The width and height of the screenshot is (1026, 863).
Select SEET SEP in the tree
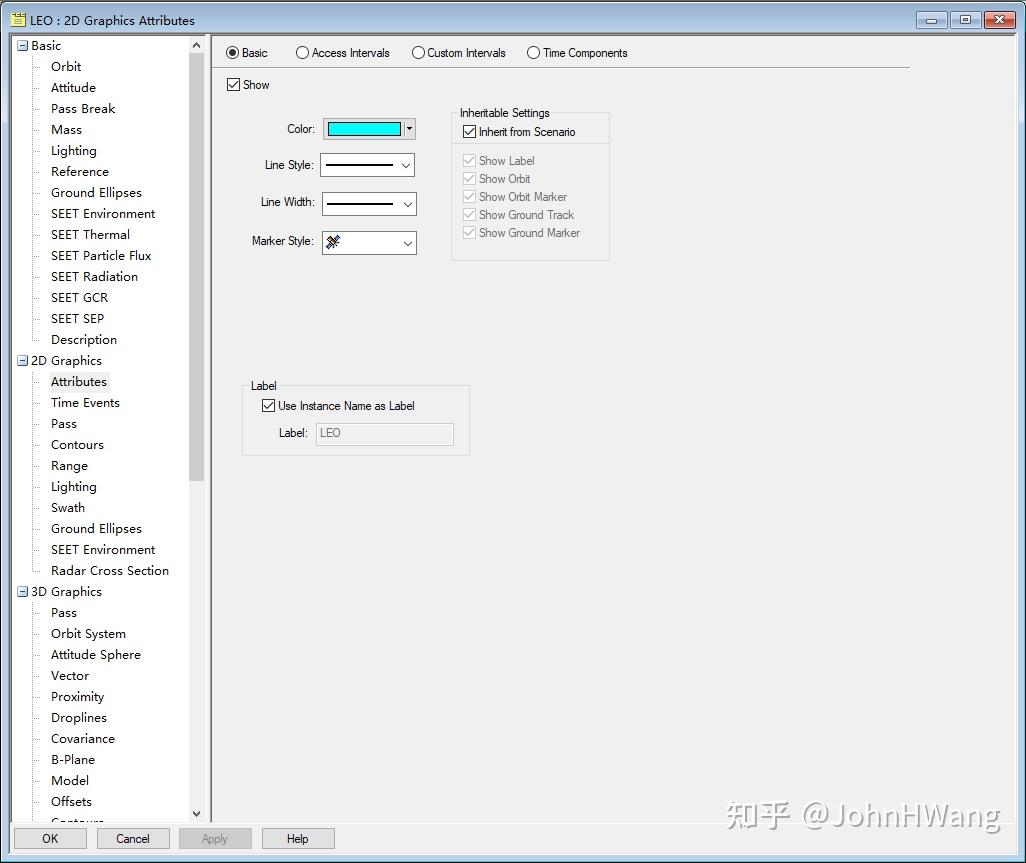tap(77, 318)
